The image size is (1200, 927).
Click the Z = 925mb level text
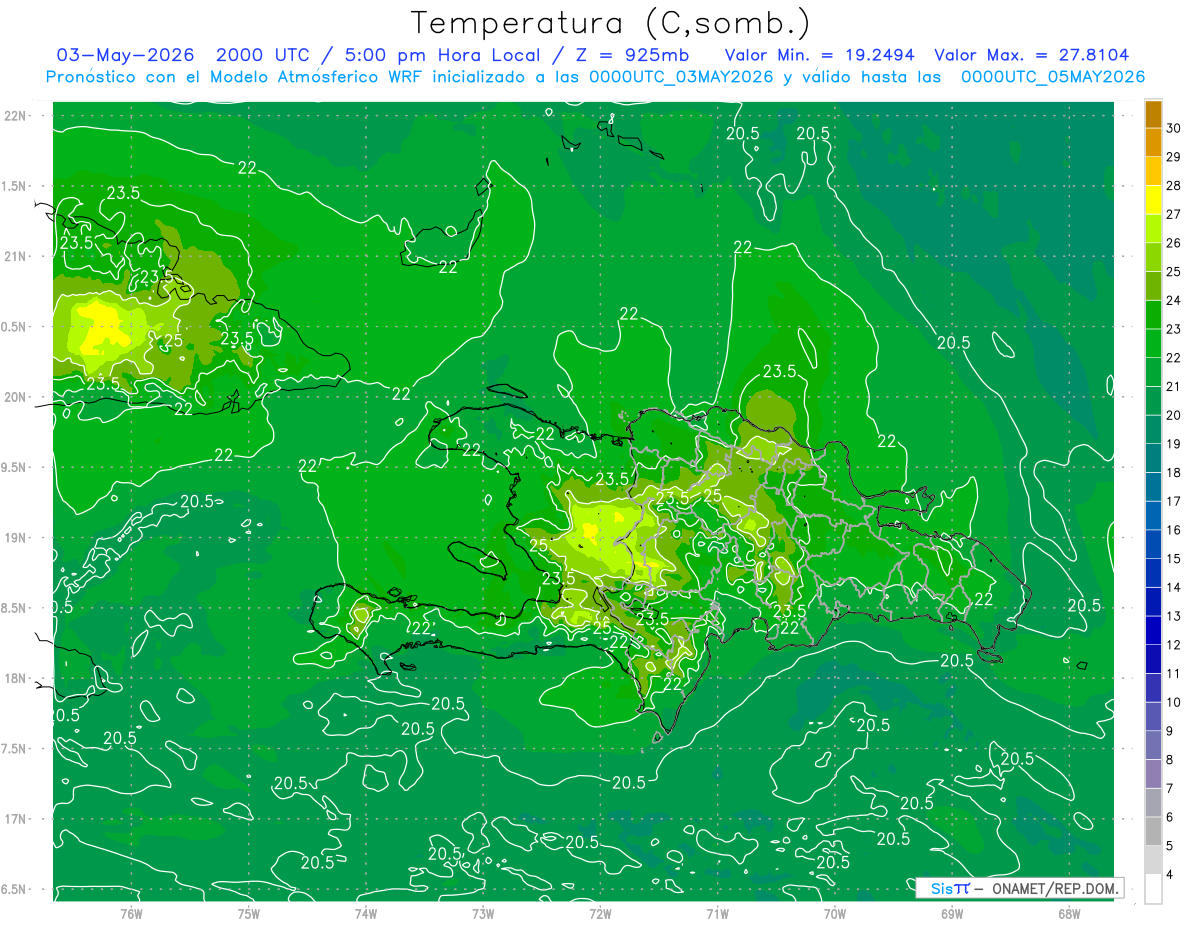click(623, 55)
